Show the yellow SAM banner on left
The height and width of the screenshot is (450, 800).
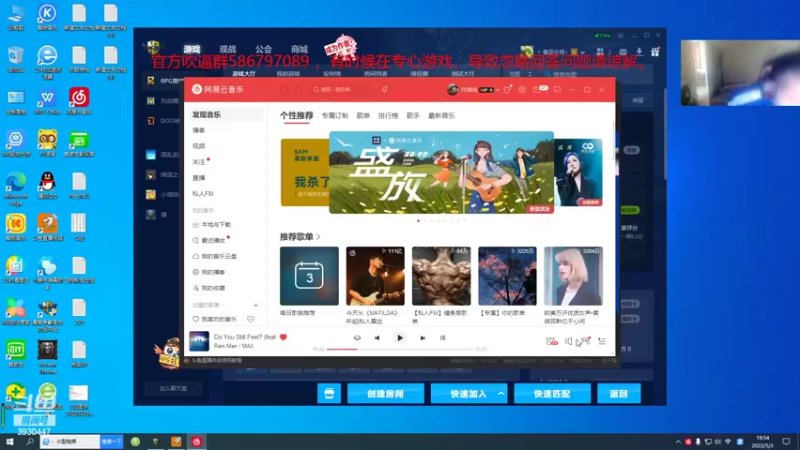pos(305,172)
